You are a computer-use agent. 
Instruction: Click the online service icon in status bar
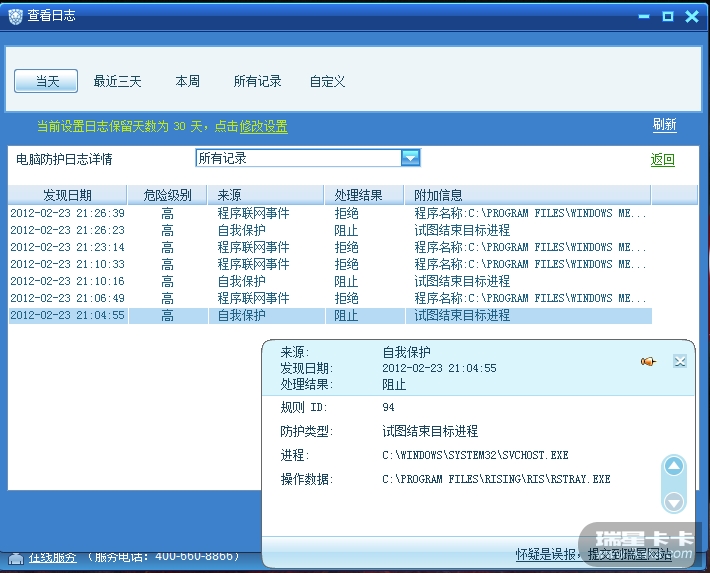16,559
